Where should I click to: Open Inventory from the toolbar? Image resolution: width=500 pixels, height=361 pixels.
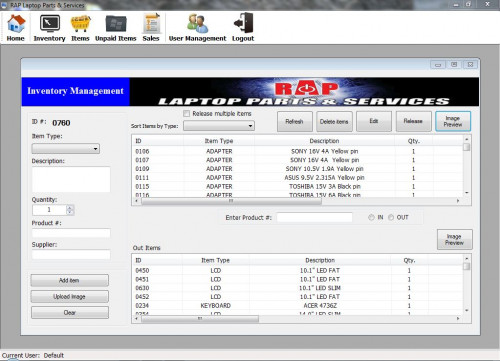(x=50, y=24)
